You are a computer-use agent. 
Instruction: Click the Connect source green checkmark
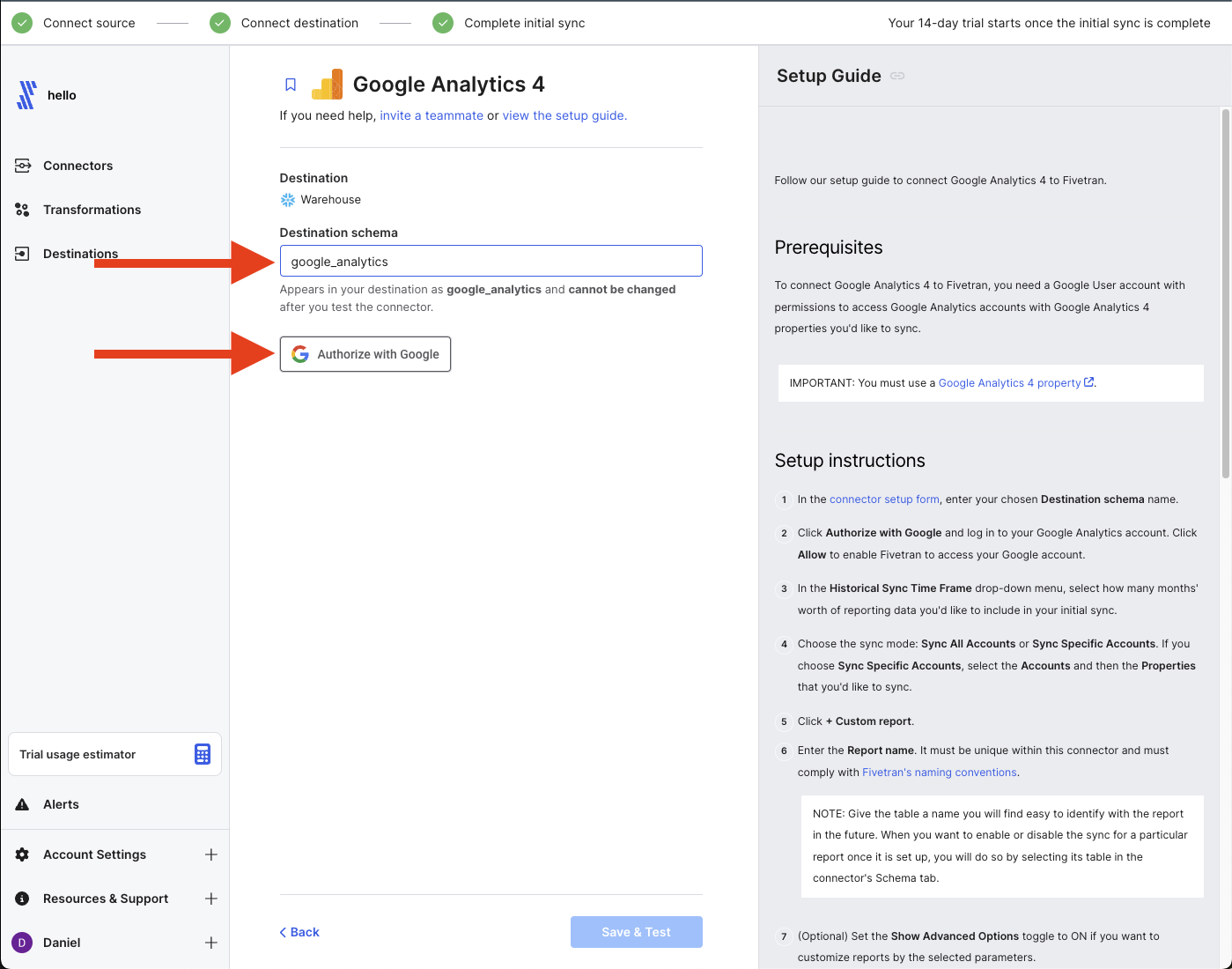click(22, 23)
